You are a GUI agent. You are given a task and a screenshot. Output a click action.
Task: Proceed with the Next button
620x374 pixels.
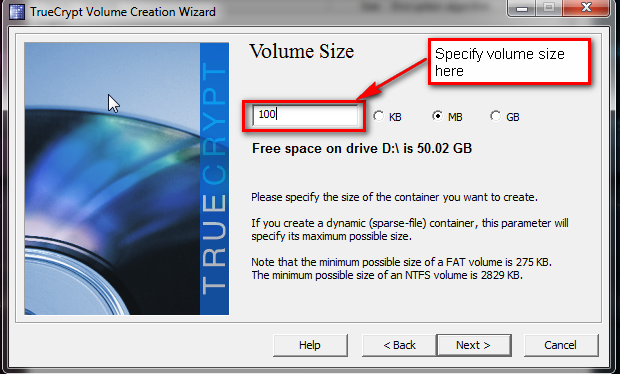(474, 345)
